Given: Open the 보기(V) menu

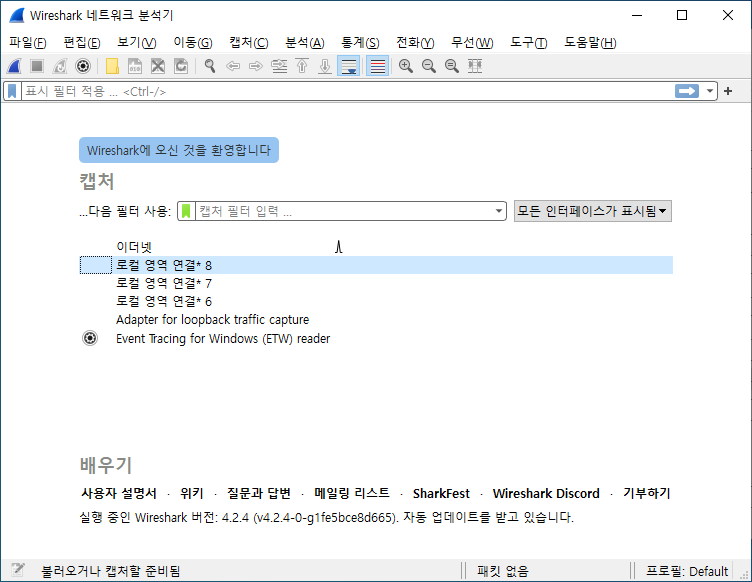Looking at the screenshot, I should pos(137,43).
